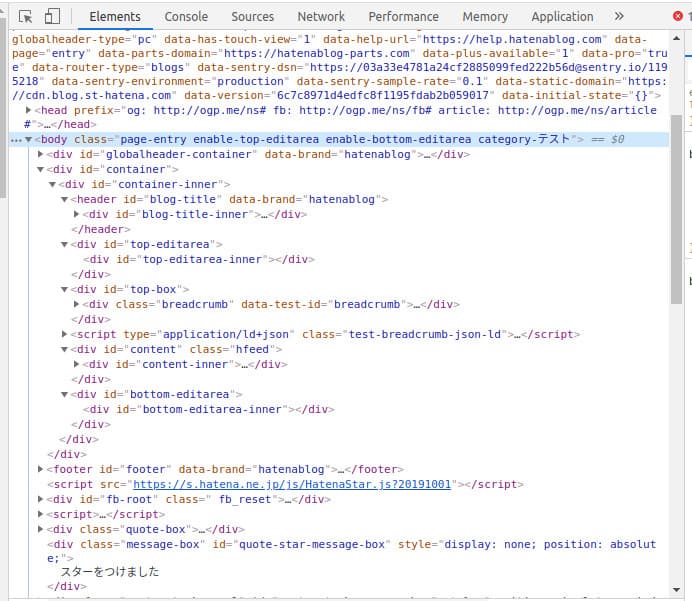
Task: Open the Network tab
Action: (321, 16)
